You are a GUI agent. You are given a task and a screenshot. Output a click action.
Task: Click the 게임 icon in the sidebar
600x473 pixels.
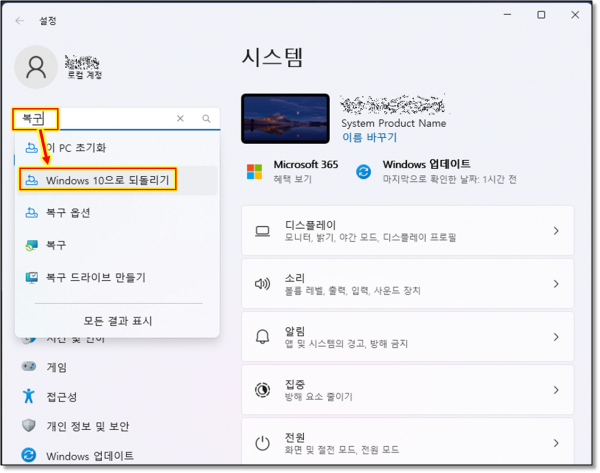click(x=29, y=367)
